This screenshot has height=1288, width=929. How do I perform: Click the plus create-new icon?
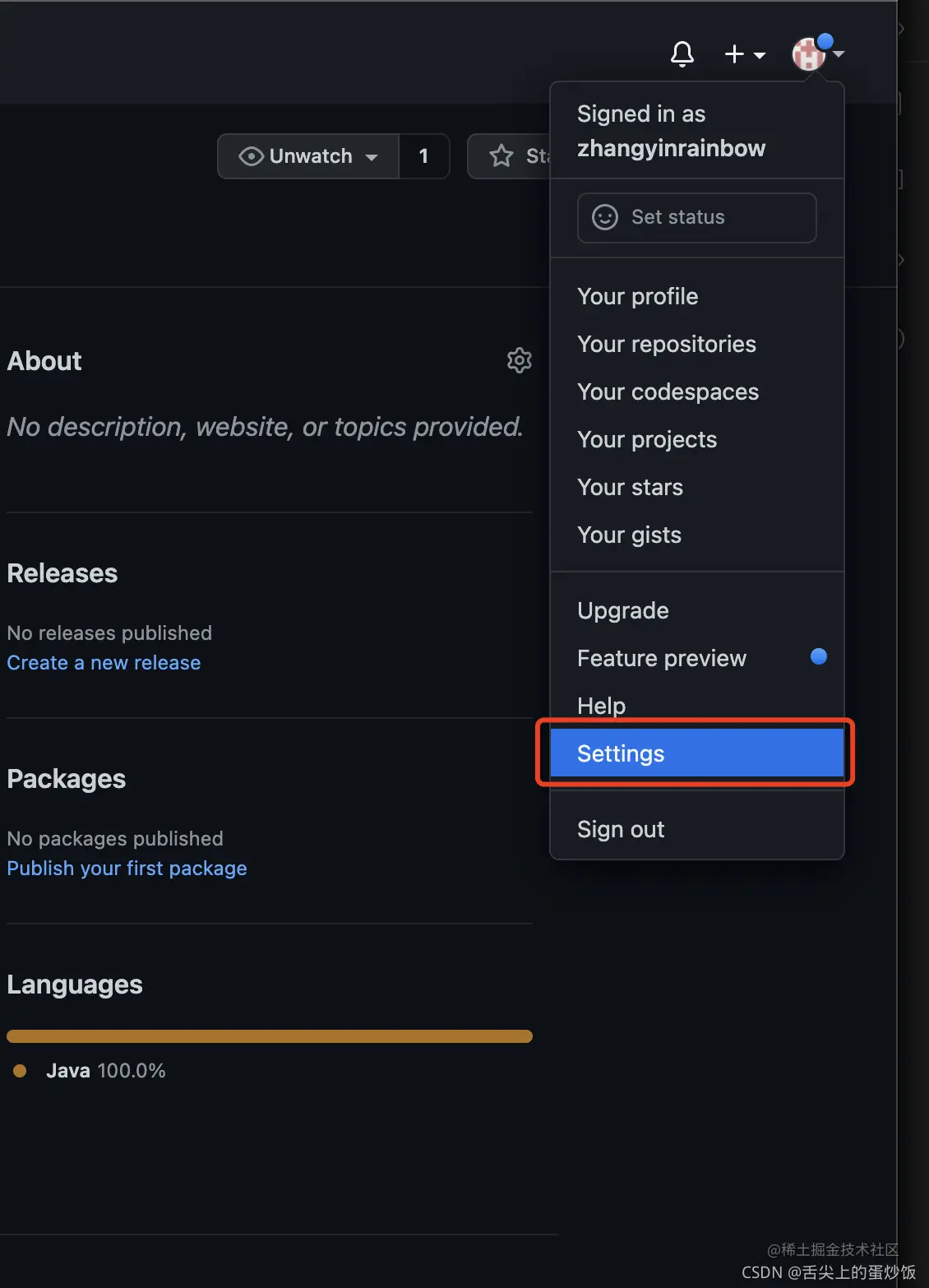coord(734,54)
